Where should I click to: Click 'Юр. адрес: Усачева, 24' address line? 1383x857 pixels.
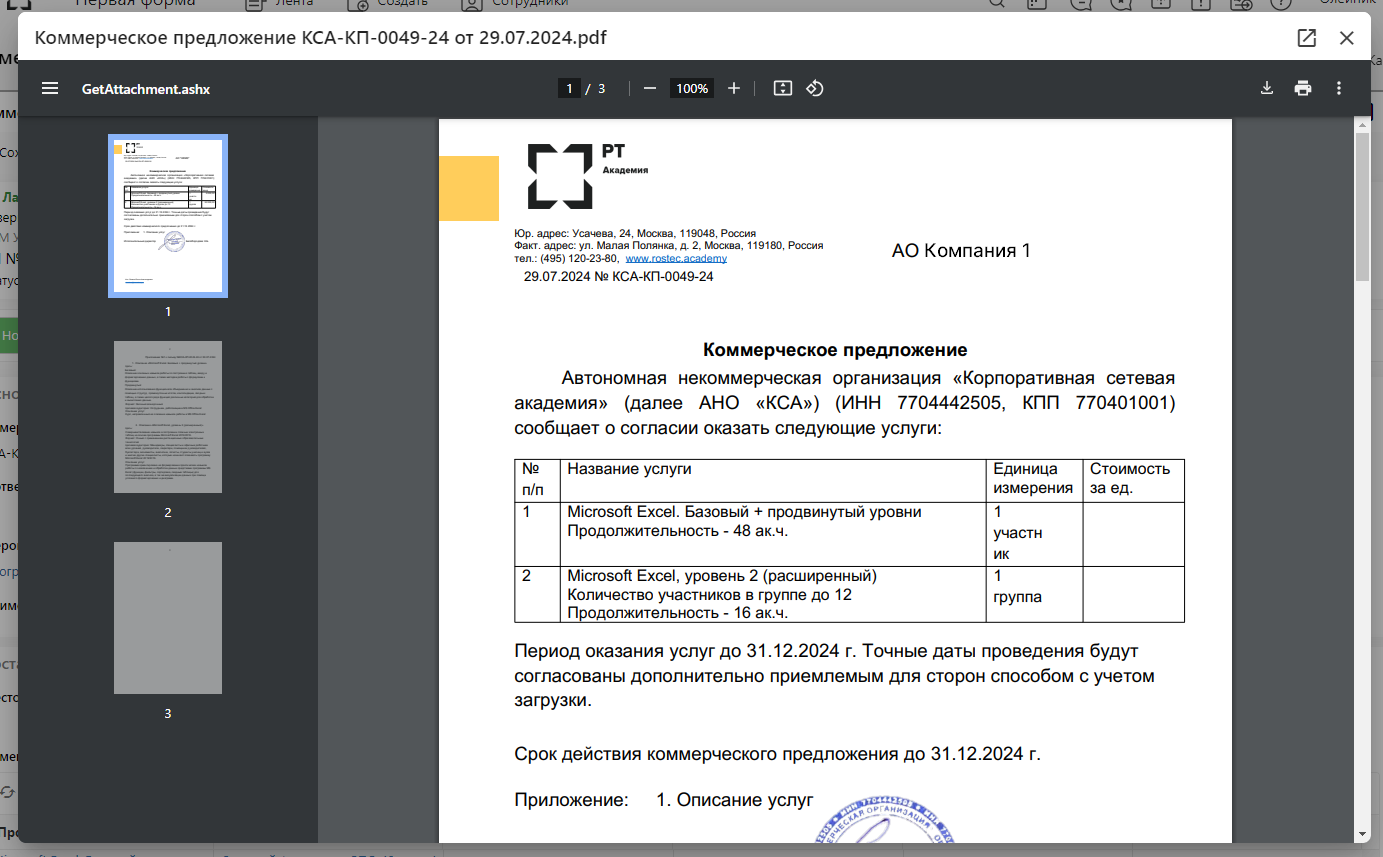pos(635,233)
